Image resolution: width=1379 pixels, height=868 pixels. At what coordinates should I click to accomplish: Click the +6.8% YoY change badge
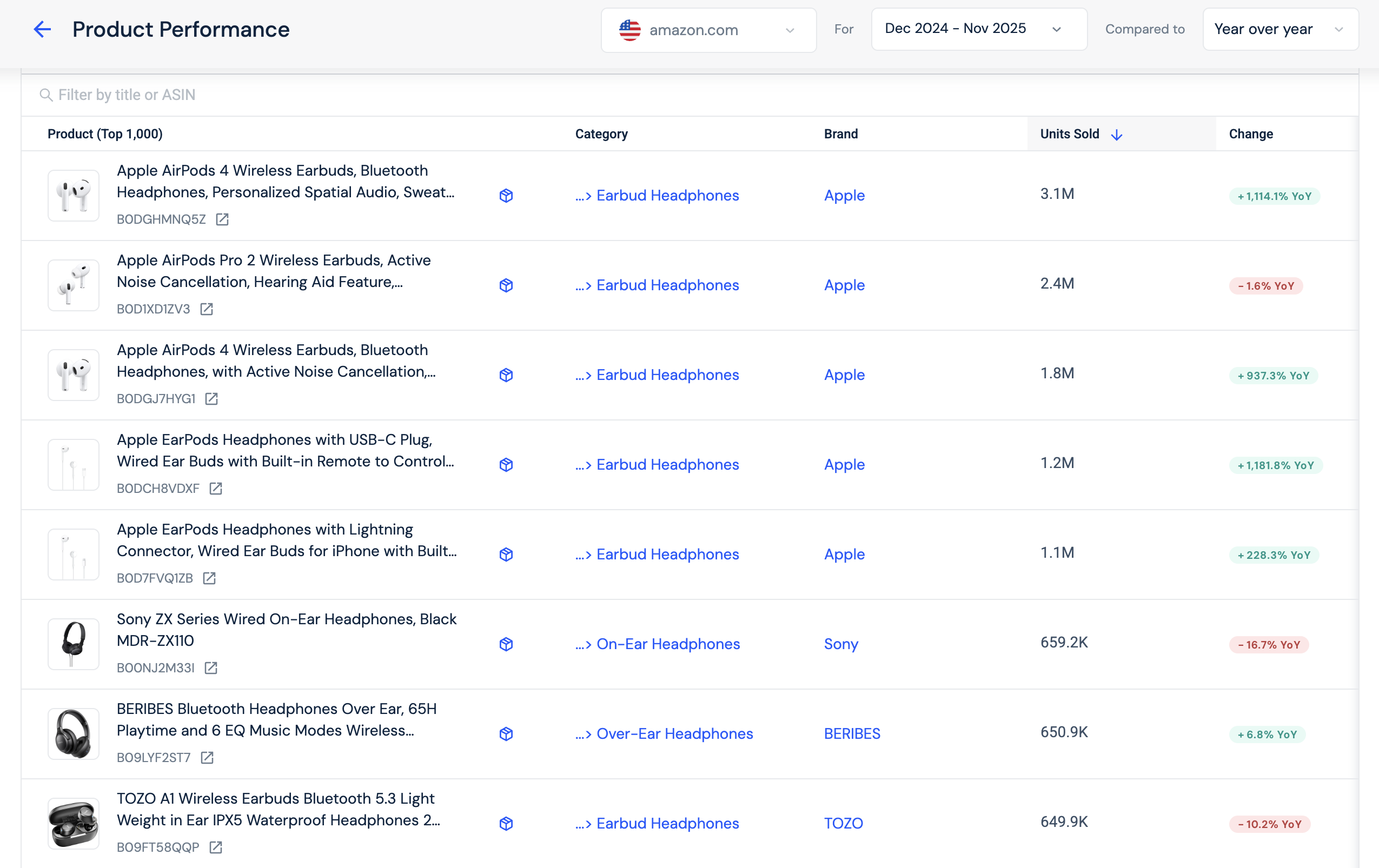(1267, 735)
